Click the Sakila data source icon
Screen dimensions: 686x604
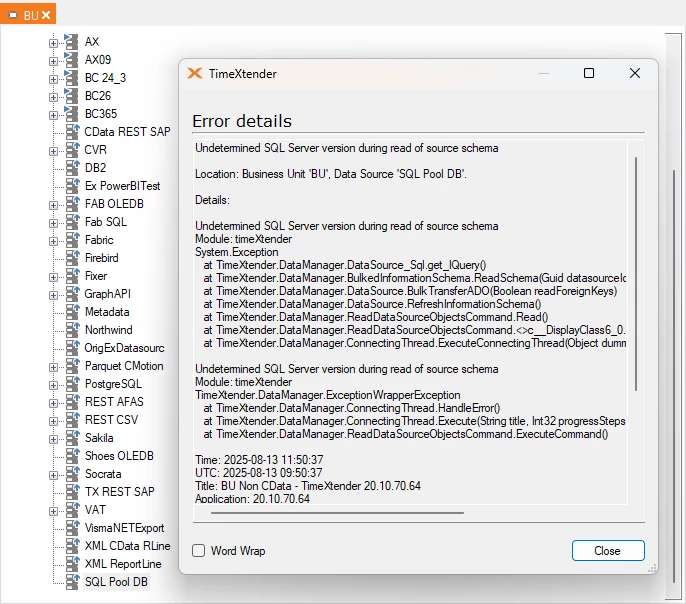click(x=73, y=438)
